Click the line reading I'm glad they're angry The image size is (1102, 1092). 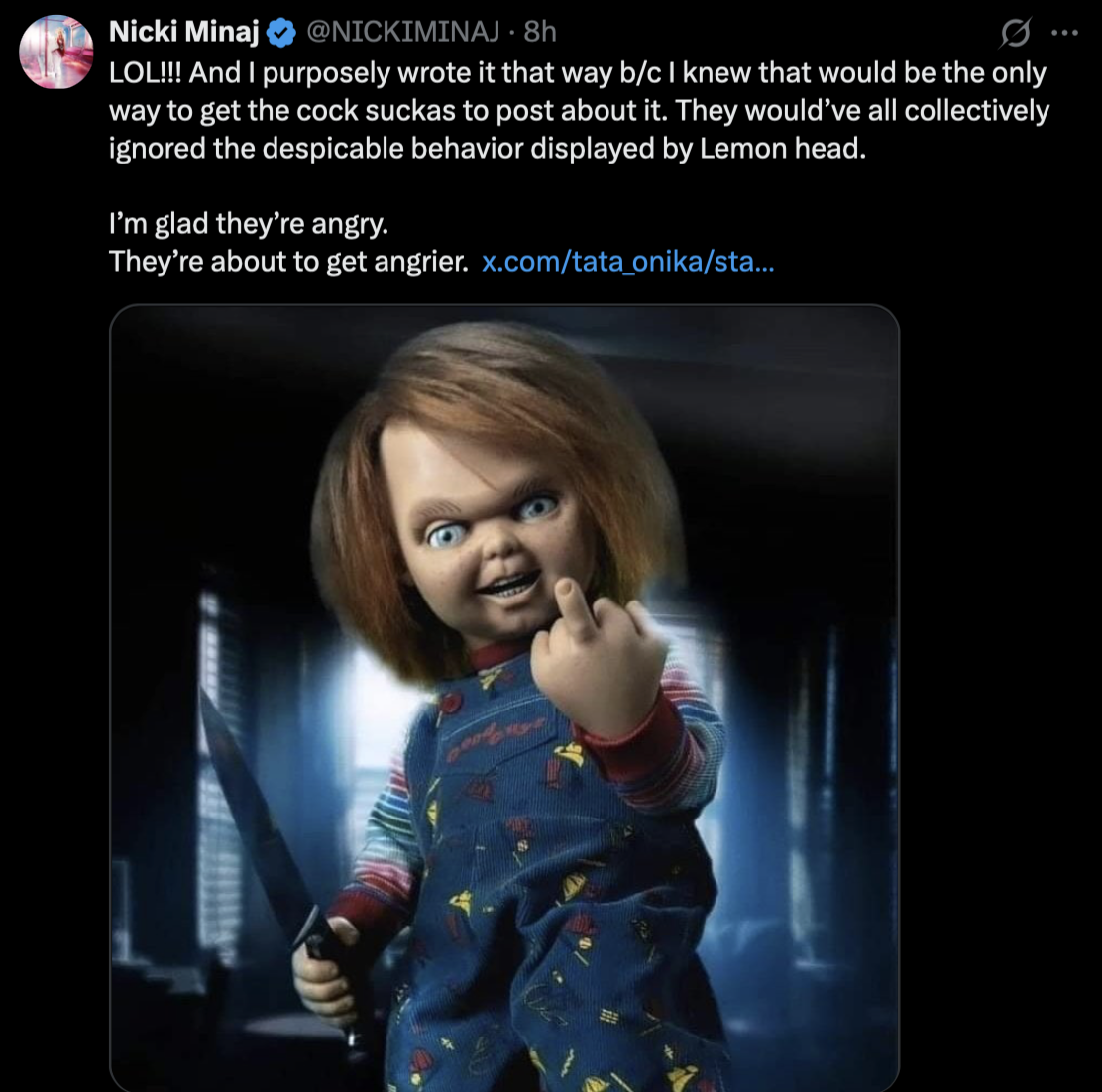[x=248, y=223]
